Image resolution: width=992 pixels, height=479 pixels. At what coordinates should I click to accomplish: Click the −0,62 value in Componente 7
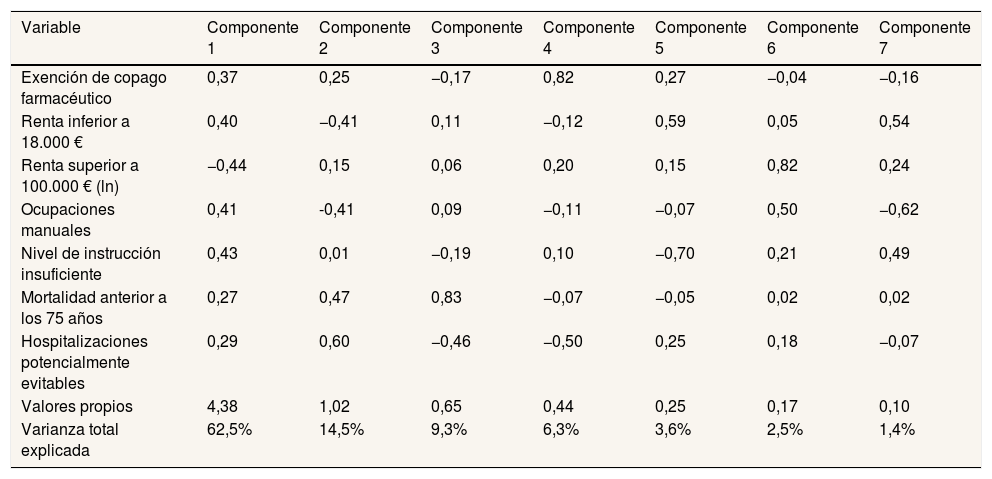tap(899, 210)
